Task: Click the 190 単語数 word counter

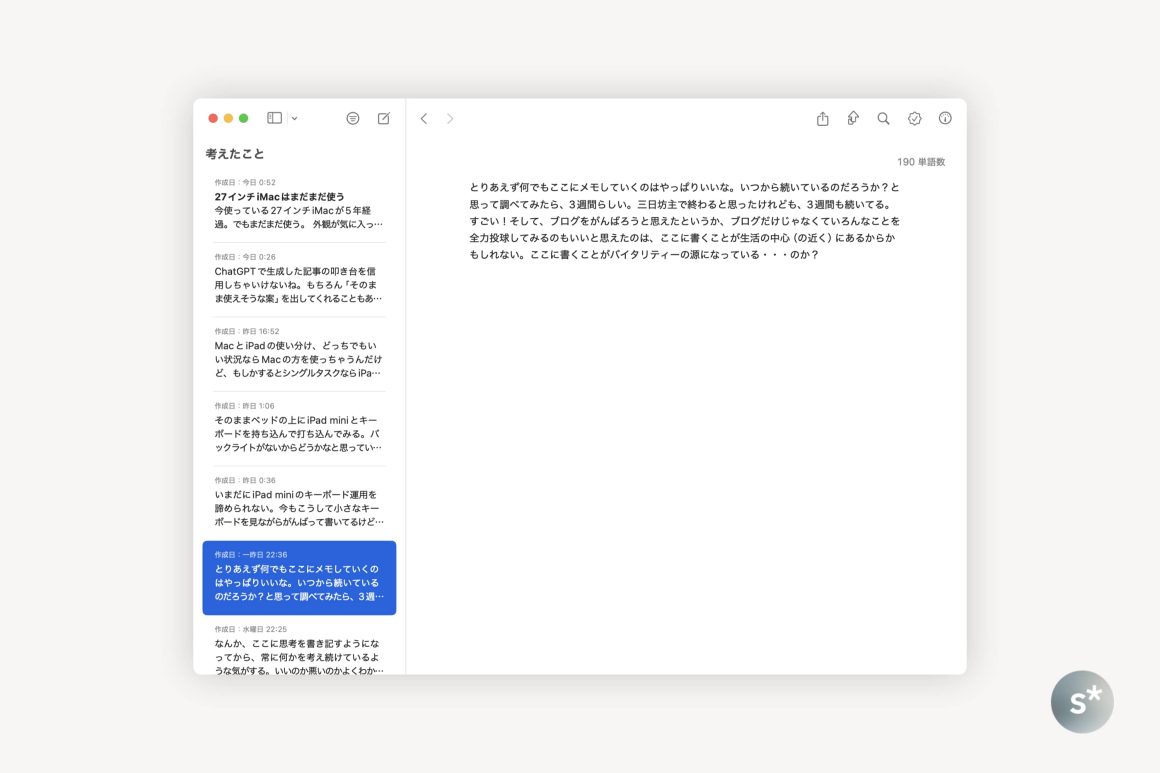Action: pyautogui.click(x=920, y=161)
